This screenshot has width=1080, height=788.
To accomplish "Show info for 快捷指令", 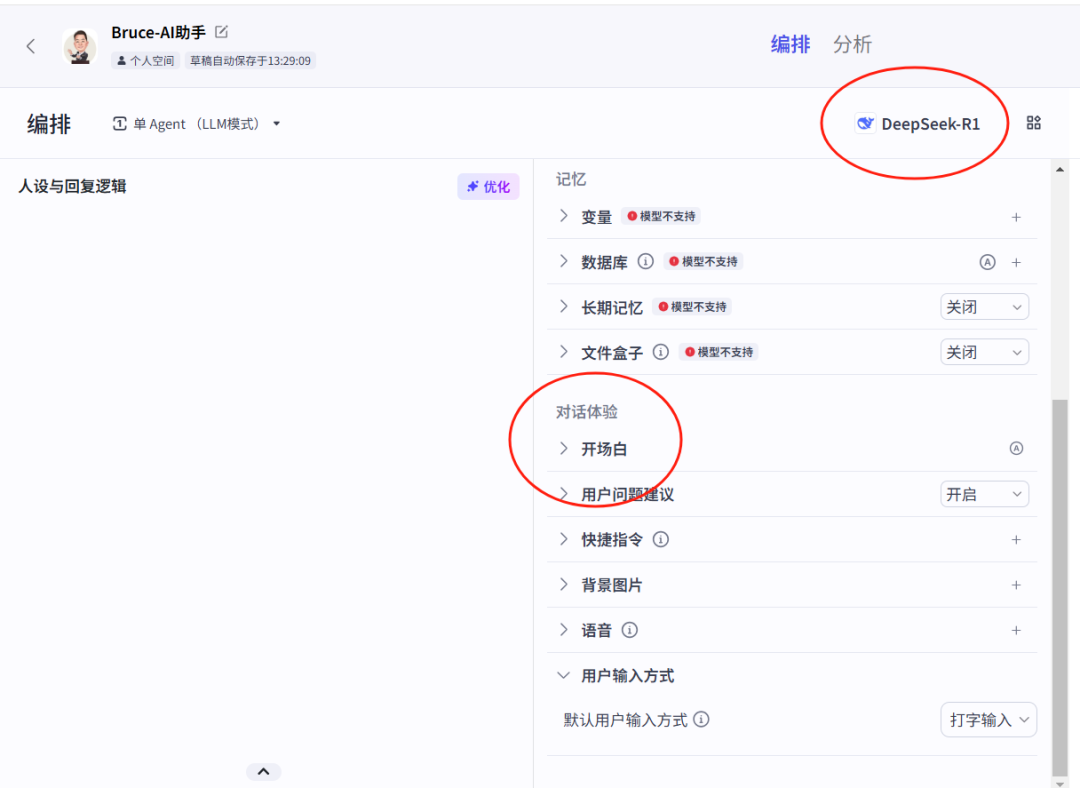I will coord(661,539).
